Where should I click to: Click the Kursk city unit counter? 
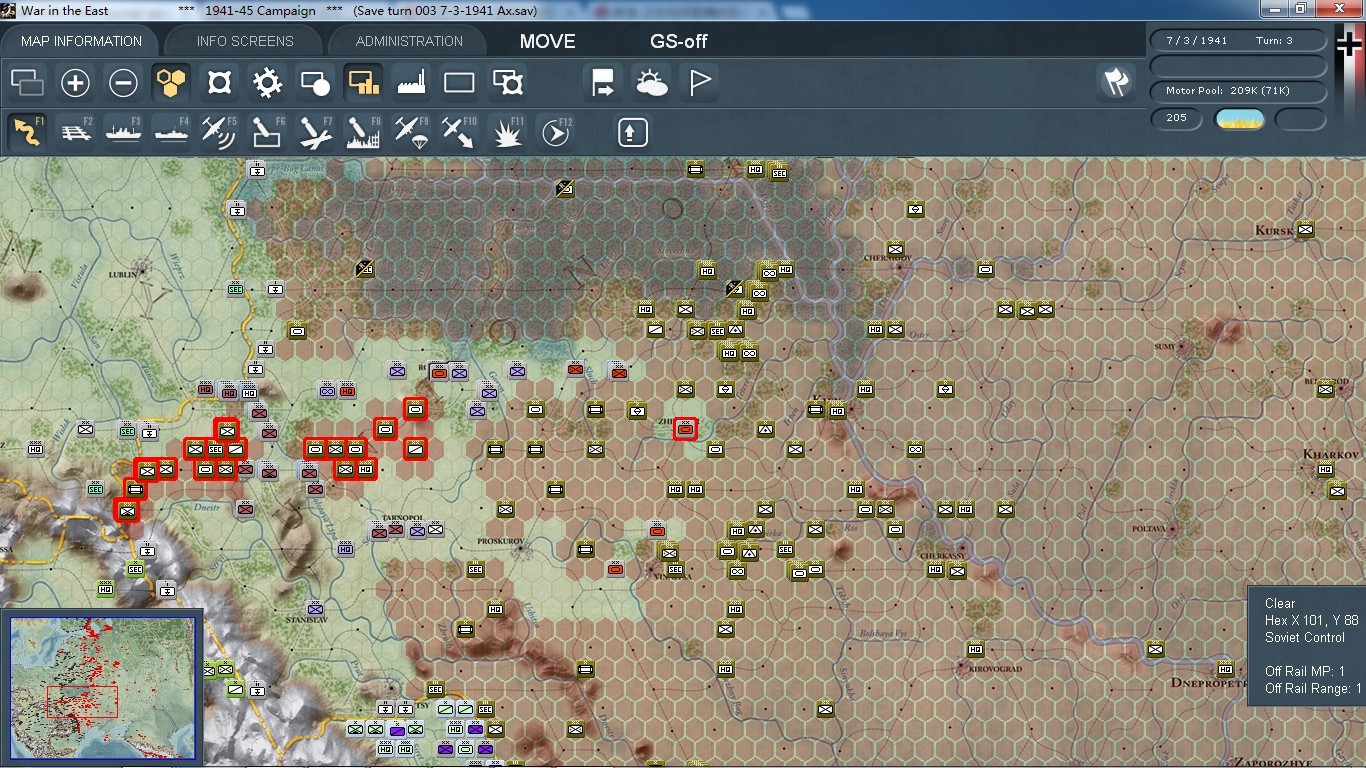pos(1305,229)
